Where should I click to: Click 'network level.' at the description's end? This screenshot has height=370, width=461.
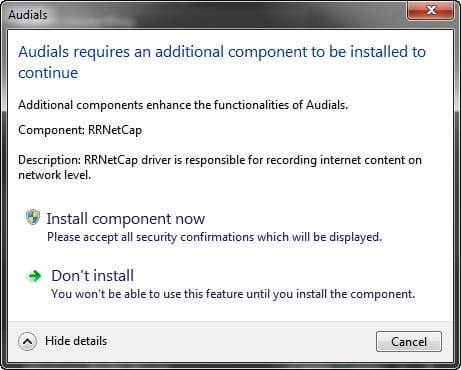[55, 175]
